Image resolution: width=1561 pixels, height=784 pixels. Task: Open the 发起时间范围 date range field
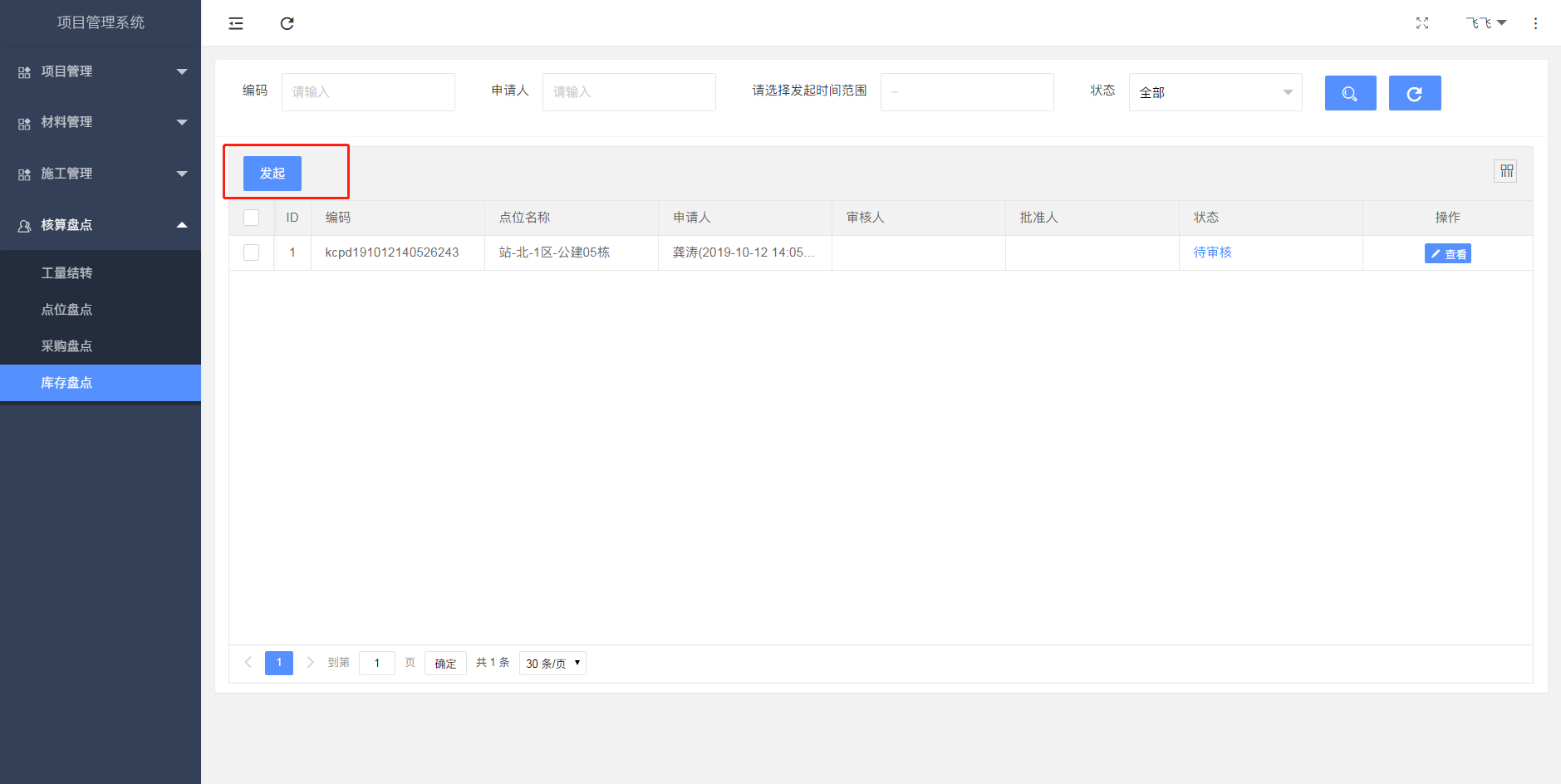(x=967, y=92)
